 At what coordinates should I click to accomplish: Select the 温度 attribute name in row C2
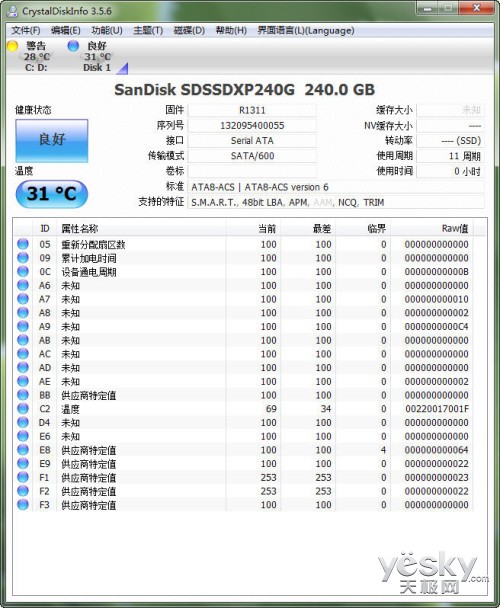point(70,409)
